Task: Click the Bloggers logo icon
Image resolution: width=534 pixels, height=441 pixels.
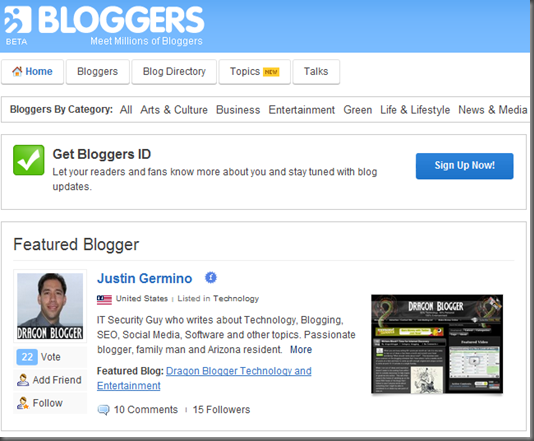Action: (x=18, y=20)
